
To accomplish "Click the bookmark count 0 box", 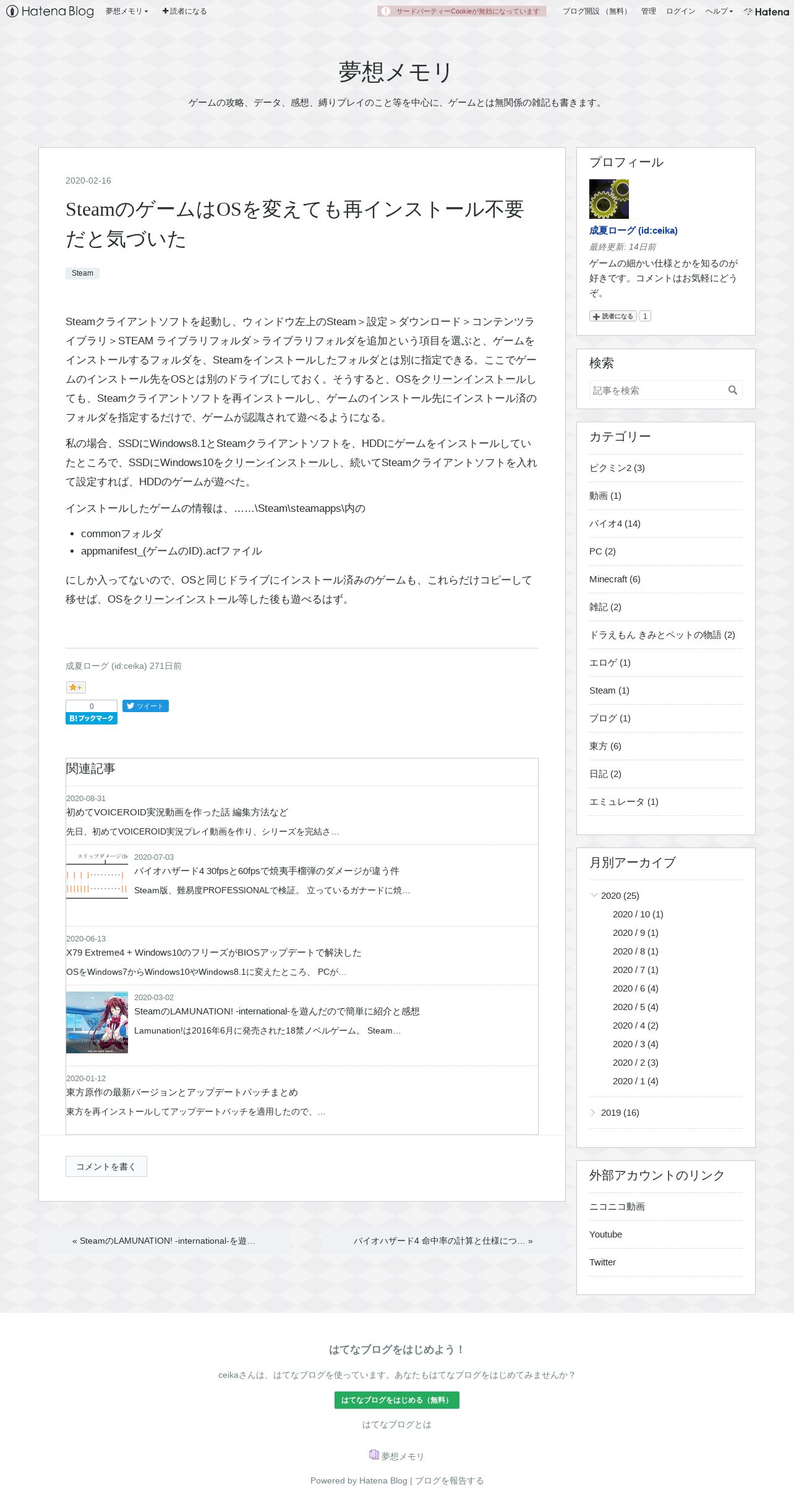I will tap(92, 706).
